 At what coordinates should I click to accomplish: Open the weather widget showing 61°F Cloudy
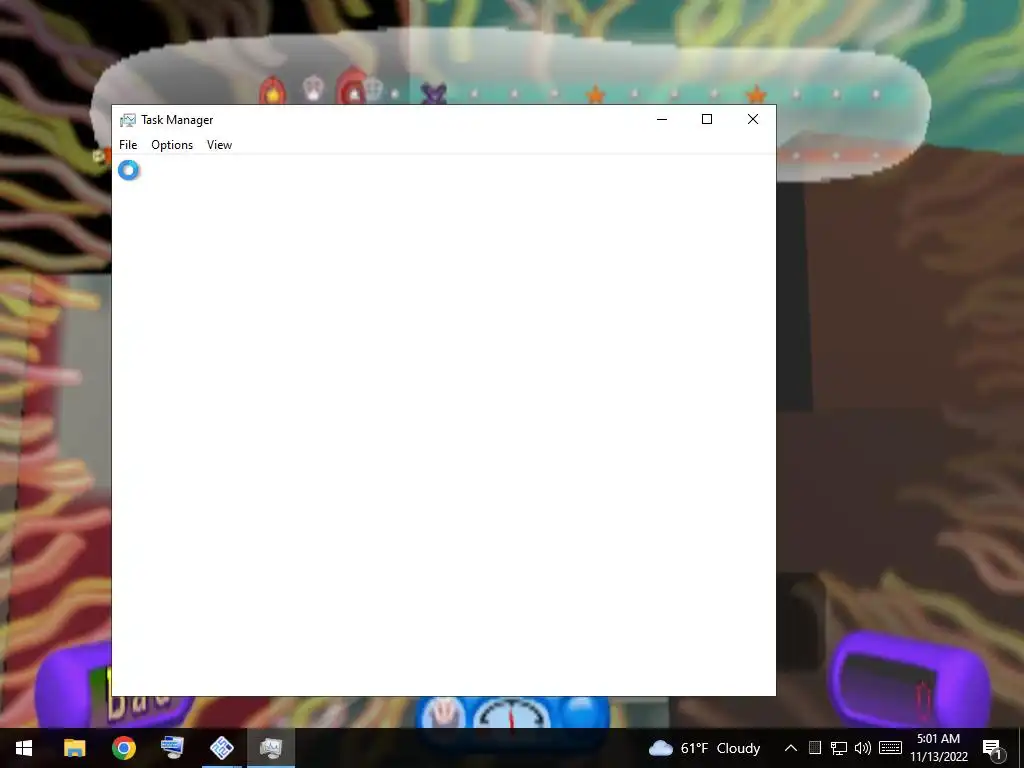pyautogui.click(x=705, y=748)
